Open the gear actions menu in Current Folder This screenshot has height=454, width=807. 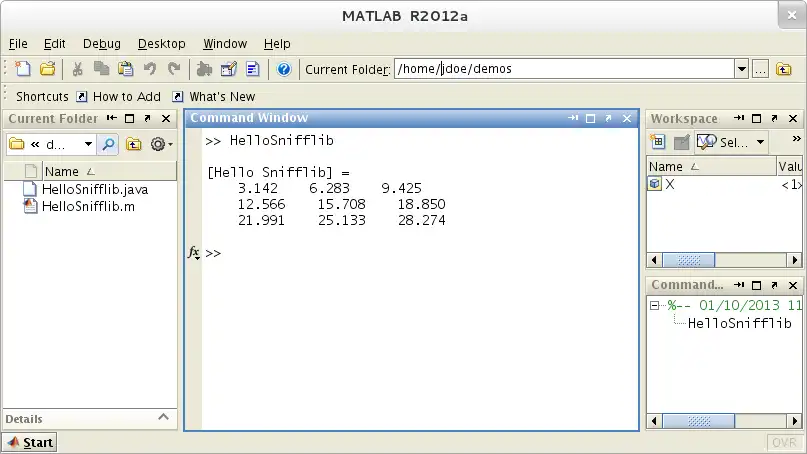161,144
